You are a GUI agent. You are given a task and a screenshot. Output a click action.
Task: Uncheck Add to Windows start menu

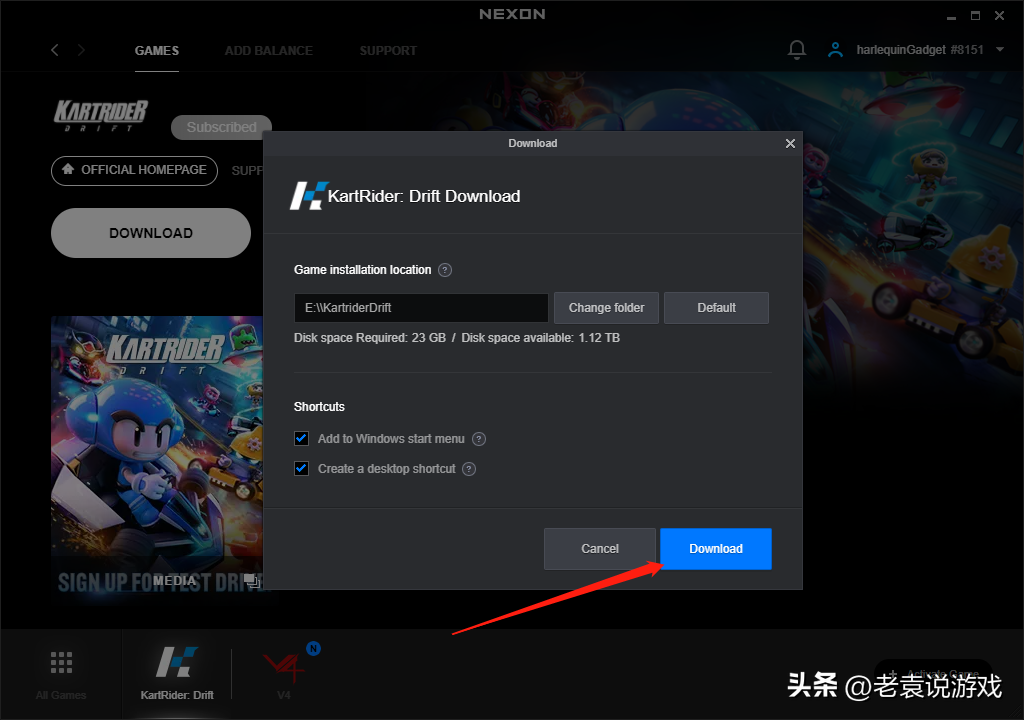click(x=301, y=439)
